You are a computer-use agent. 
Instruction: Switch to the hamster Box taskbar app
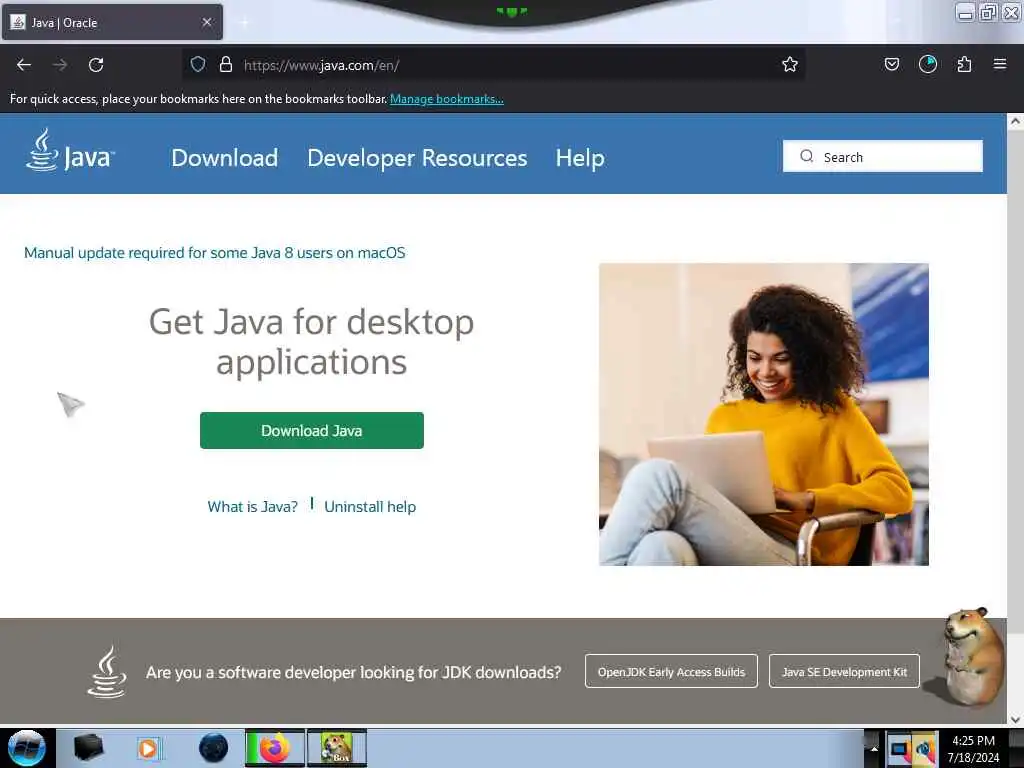coord(337,748)
